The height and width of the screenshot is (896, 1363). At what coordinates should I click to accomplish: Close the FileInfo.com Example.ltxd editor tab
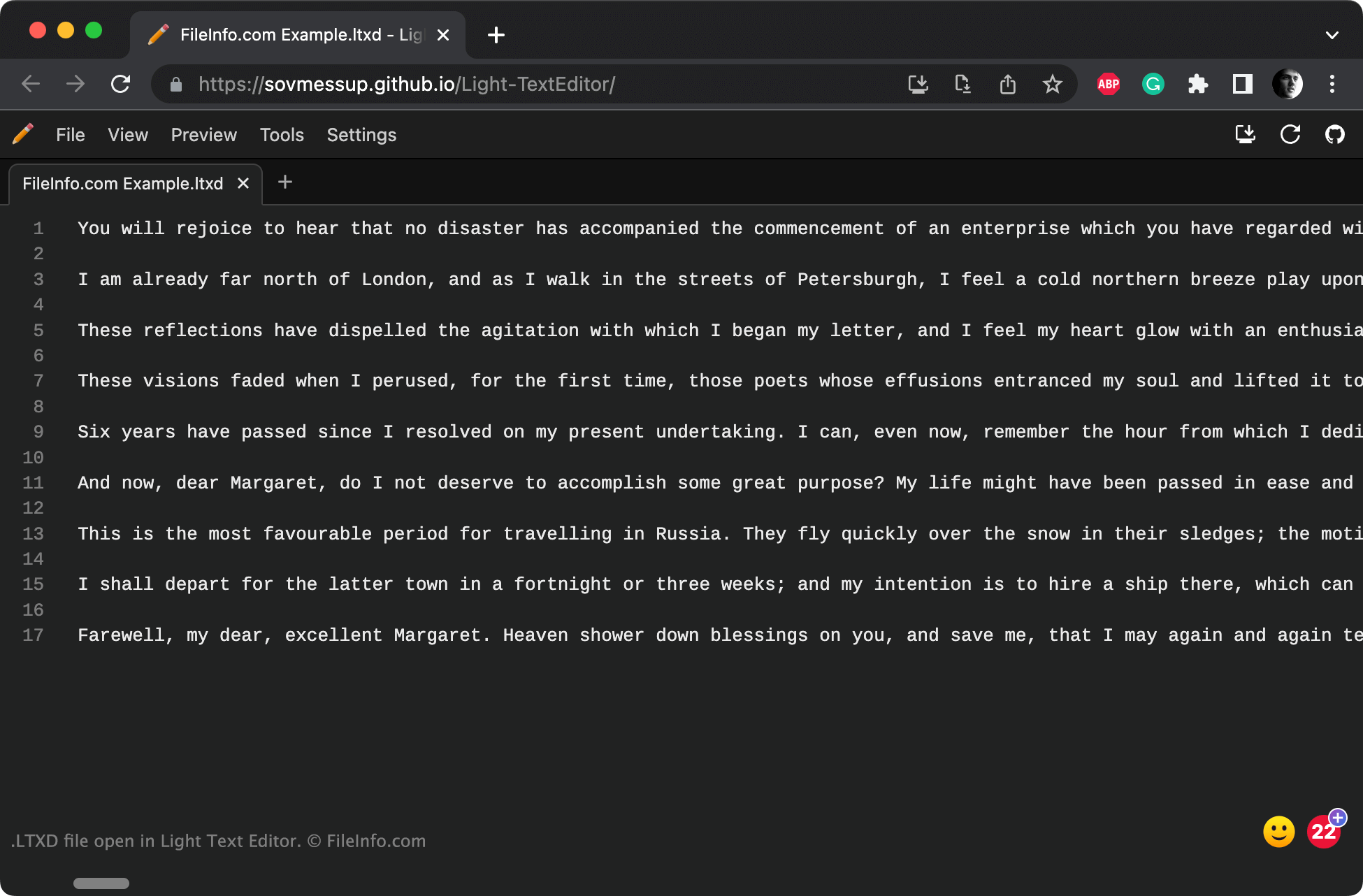click(243, 183)
